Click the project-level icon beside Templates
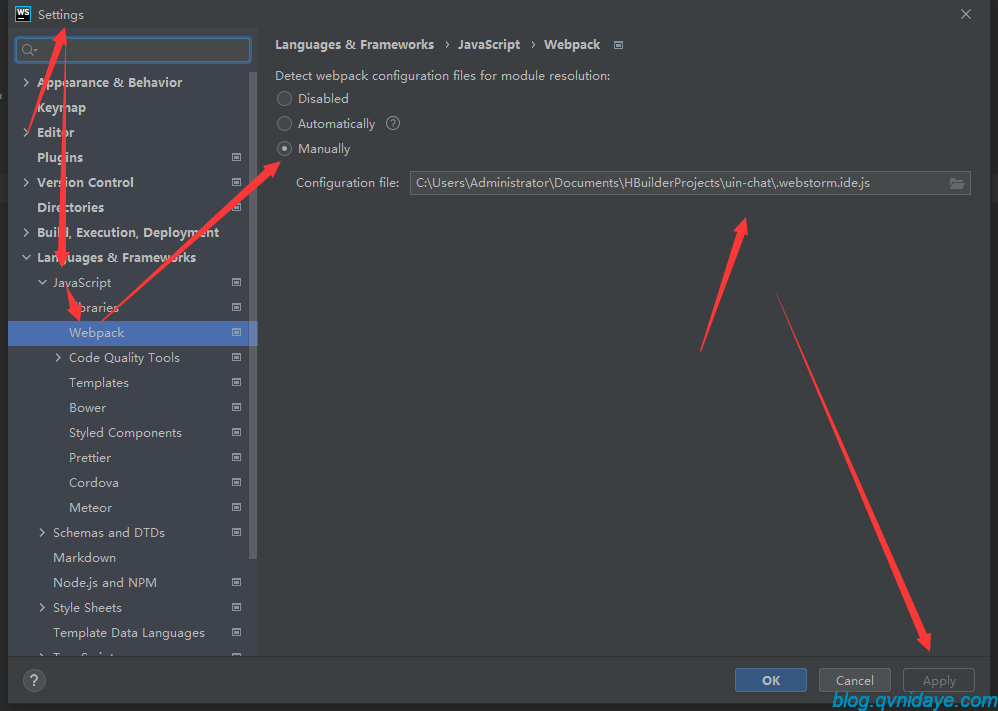Viewport: 998px width, 711px height. 236,382
